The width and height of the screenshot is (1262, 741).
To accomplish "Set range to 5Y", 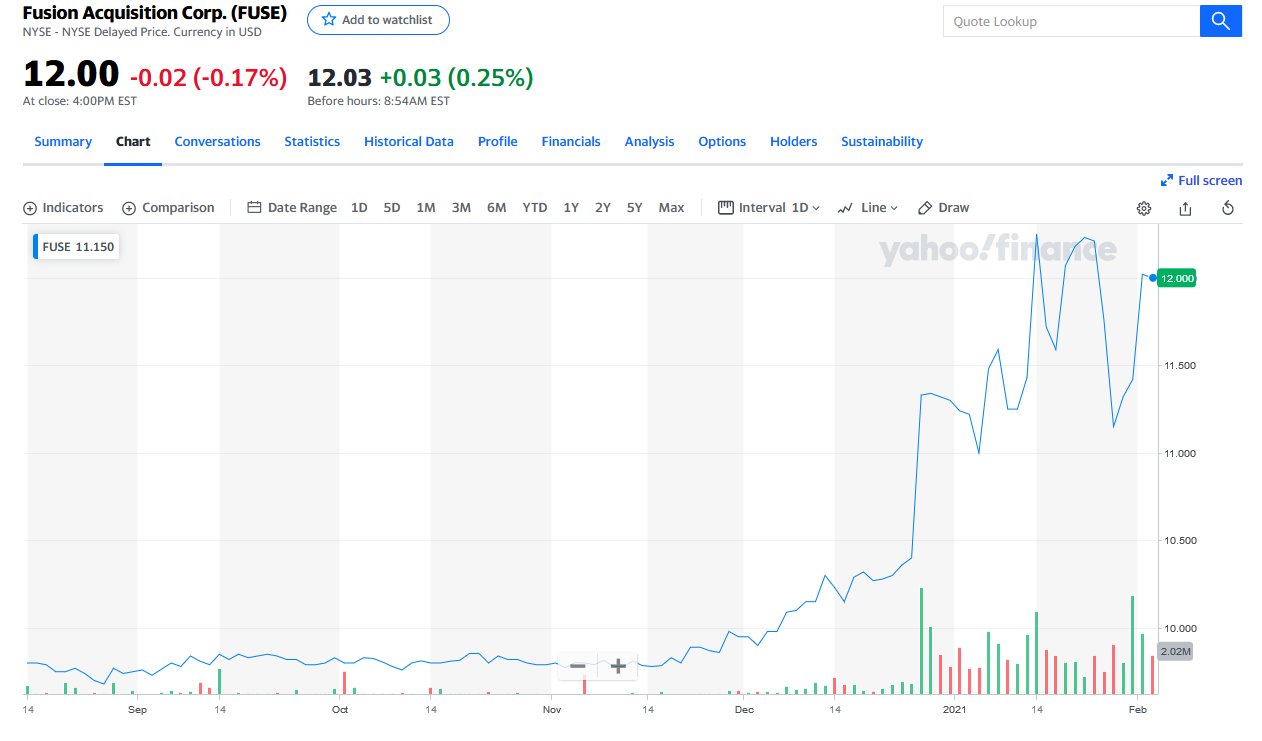I will click(x=635, y=208).
